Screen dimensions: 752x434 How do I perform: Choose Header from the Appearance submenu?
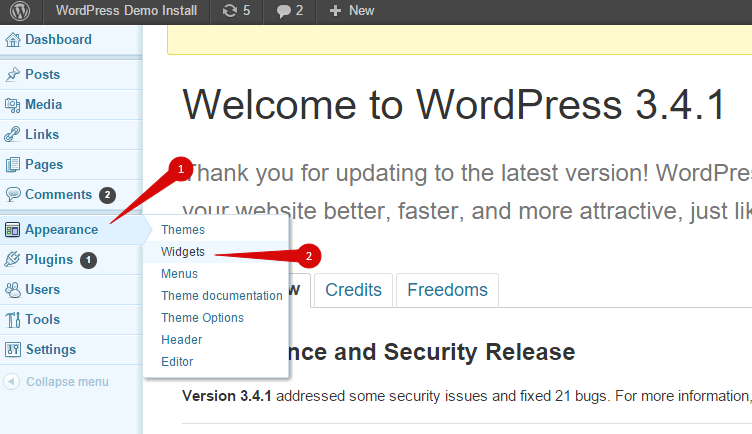[x=182, y=340]
